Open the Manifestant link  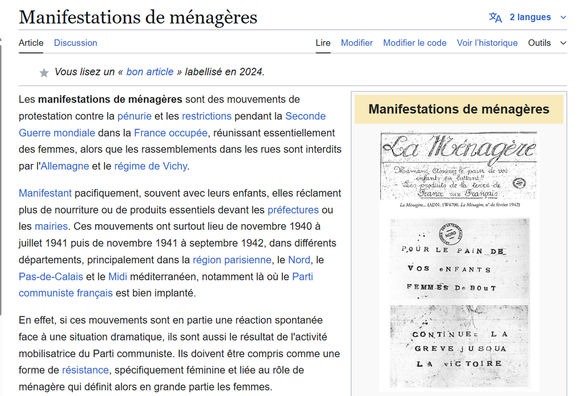(45, 193)
